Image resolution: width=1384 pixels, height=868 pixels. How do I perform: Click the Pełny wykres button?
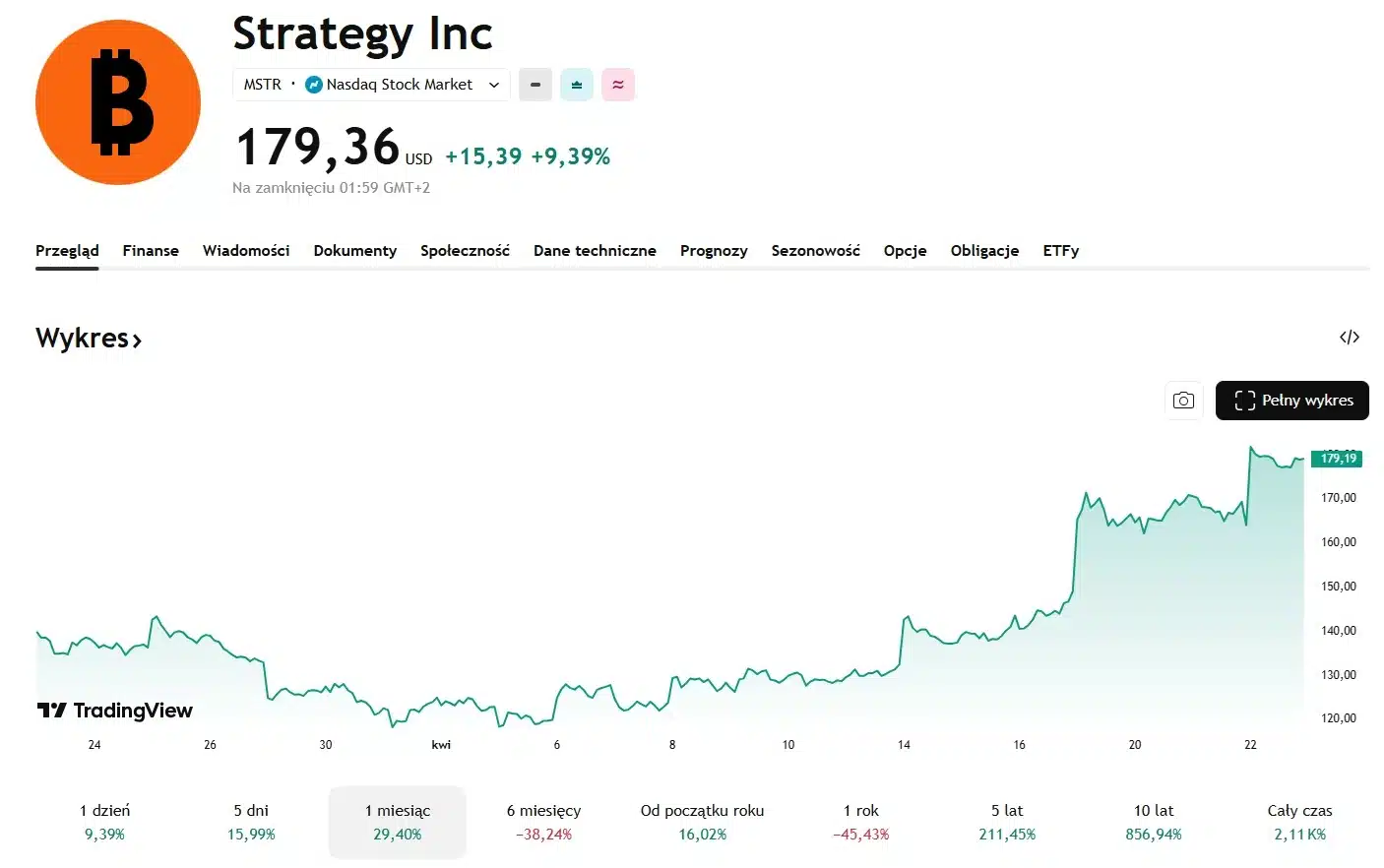(1291, 401)
